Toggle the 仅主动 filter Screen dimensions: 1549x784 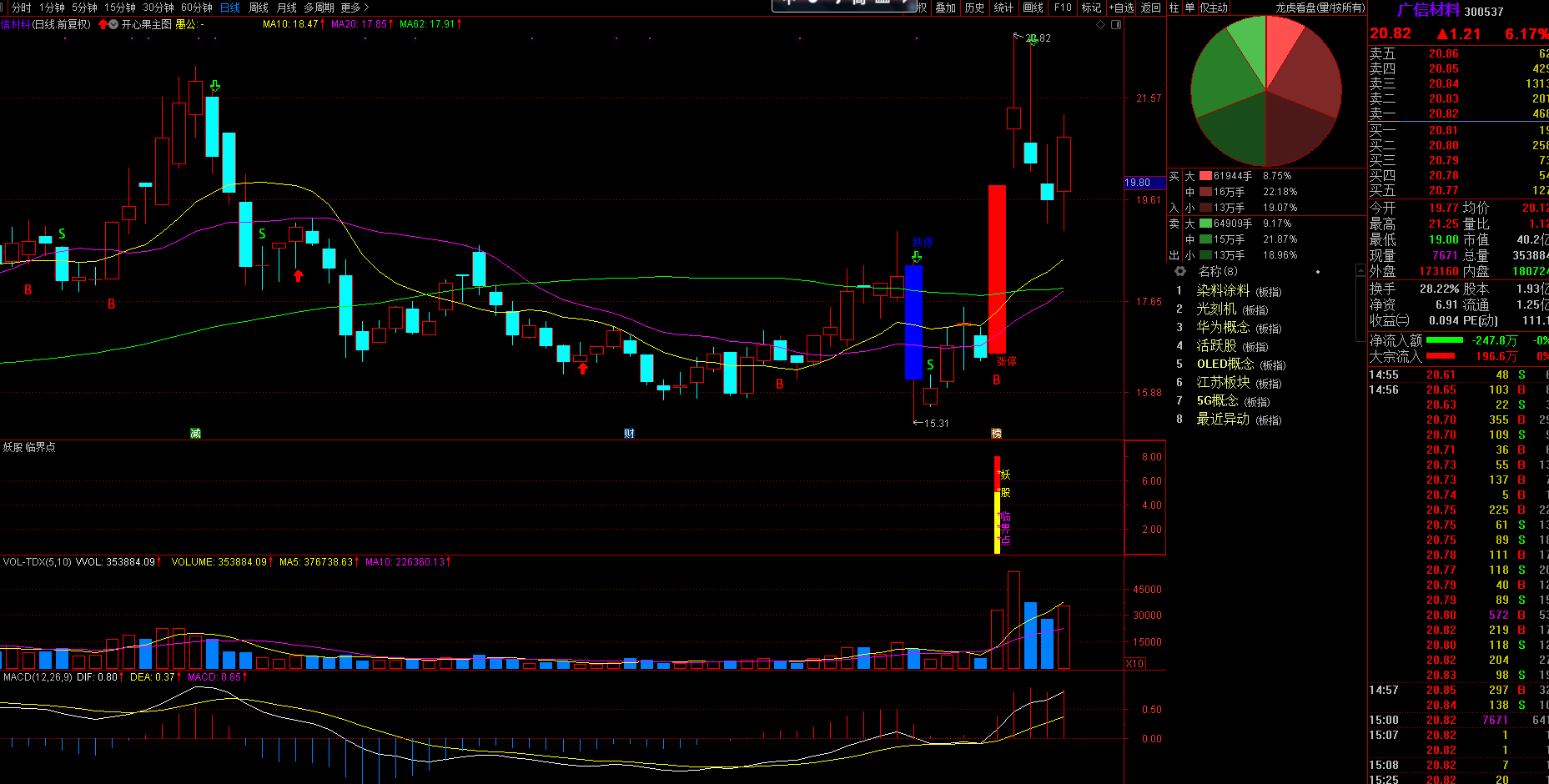(1214, 8)
